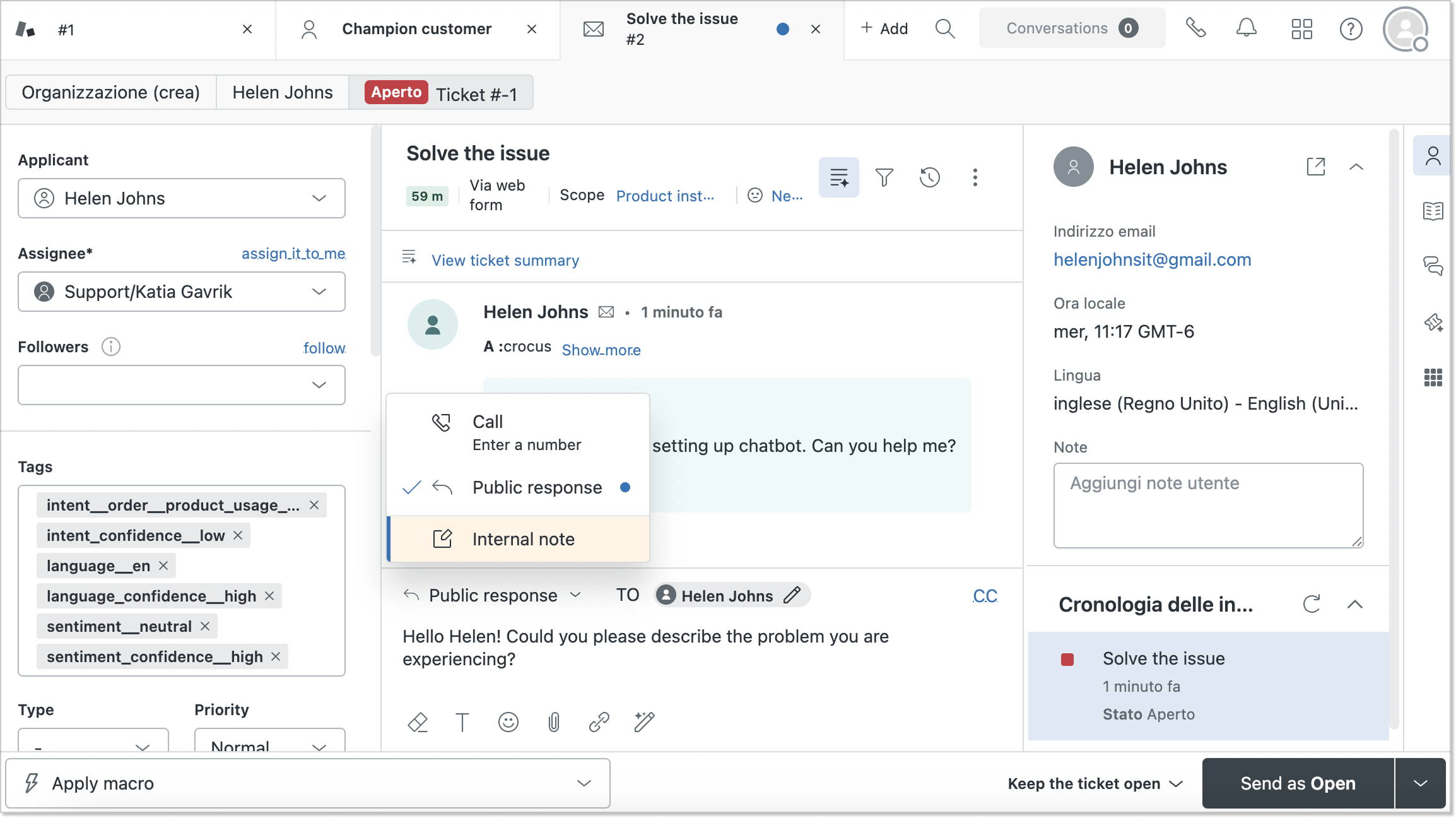Insert an emoji into the reply

pos(508,722)
